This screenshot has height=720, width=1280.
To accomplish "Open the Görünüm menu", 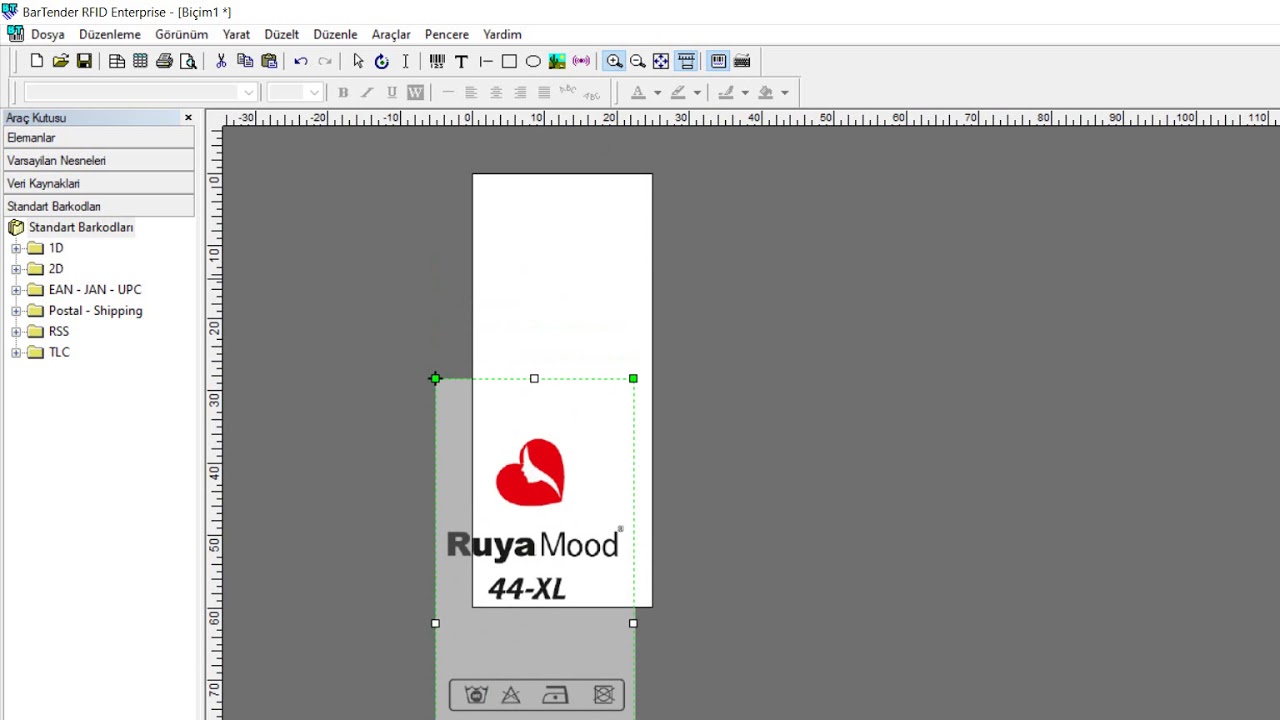I will pyautogui.click(x=181, y=34).
